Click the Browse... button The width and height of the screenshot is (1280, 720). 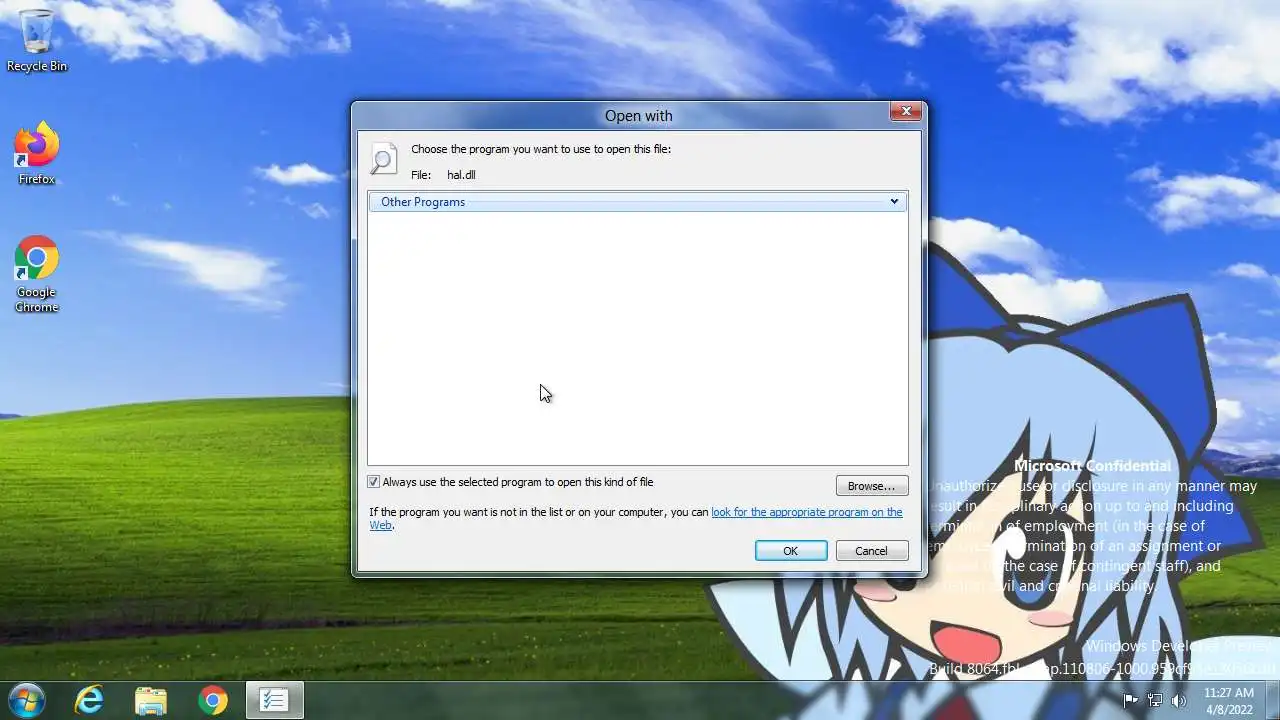point(871,486)
